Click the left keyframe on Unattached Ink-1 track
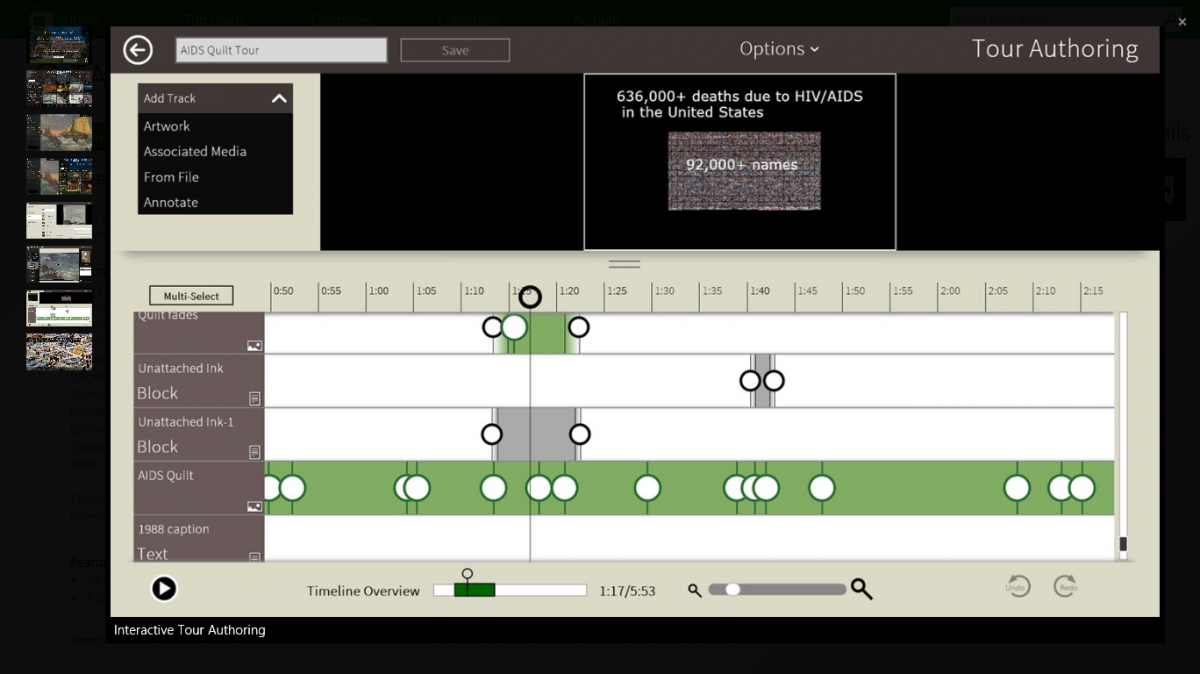The image size is (1200, 674). click(491, 434)
